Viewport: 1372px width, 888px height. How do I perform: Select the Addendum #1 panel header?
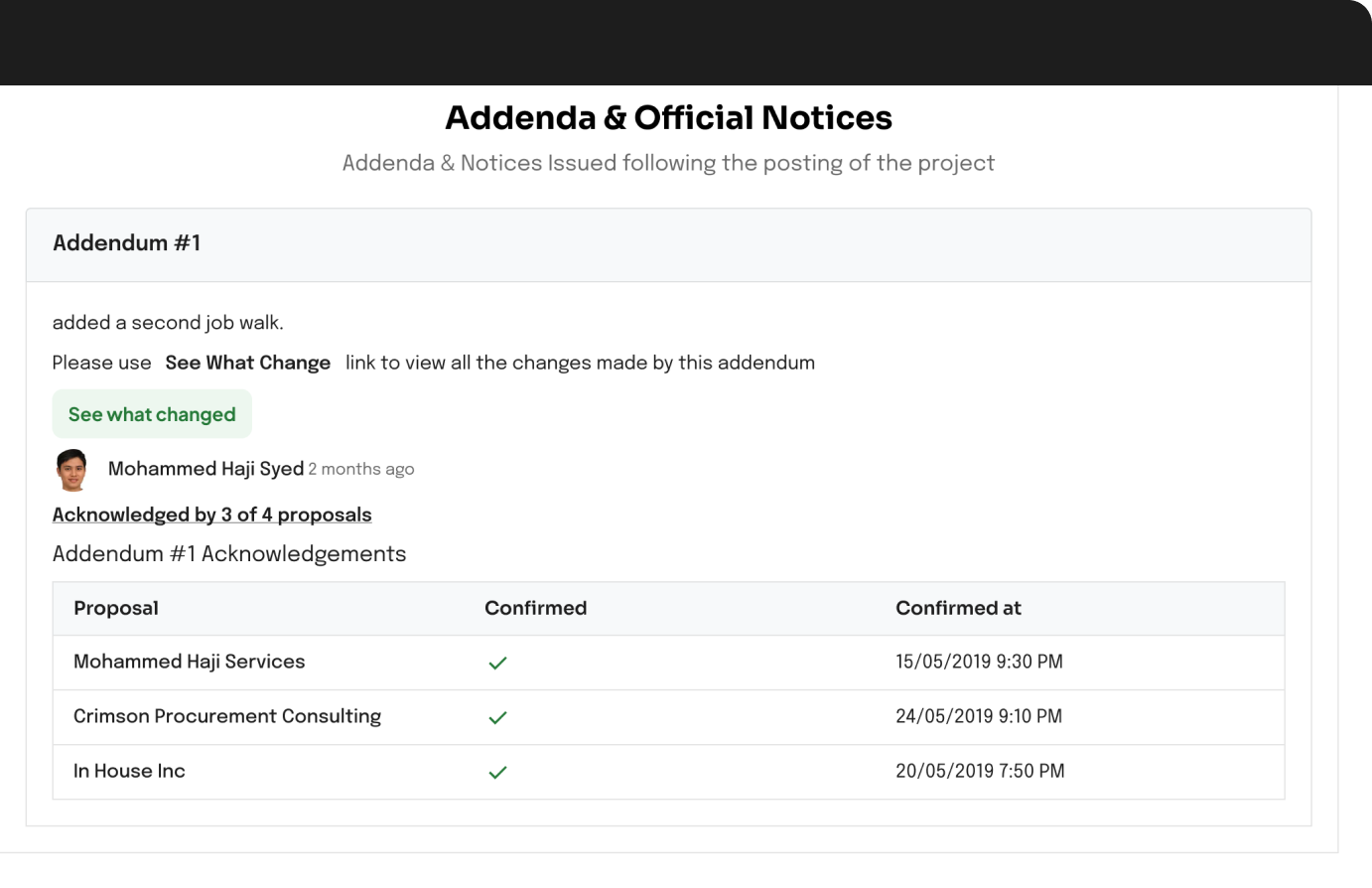668,244
